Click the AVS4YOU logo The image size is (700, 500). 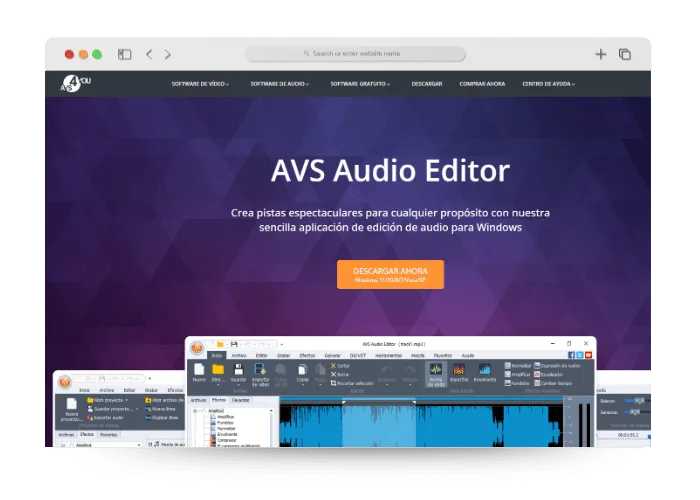click(75, 83)
